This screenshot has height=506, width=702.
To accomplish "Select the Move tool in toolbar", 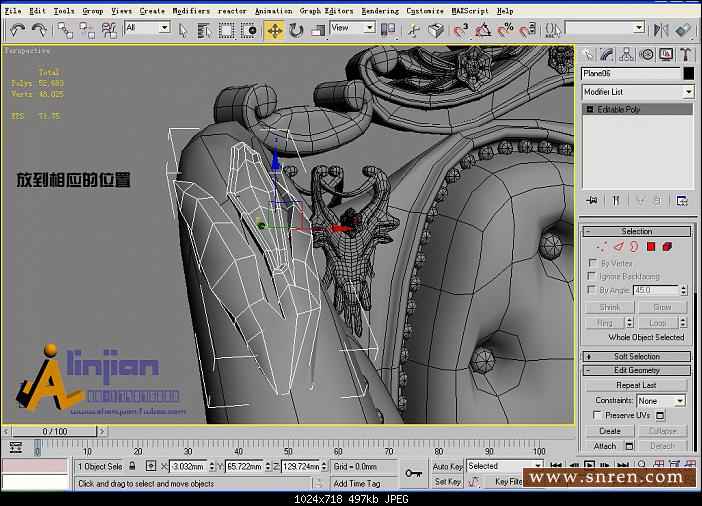I will pyautogui.click(x=274, y=31).
